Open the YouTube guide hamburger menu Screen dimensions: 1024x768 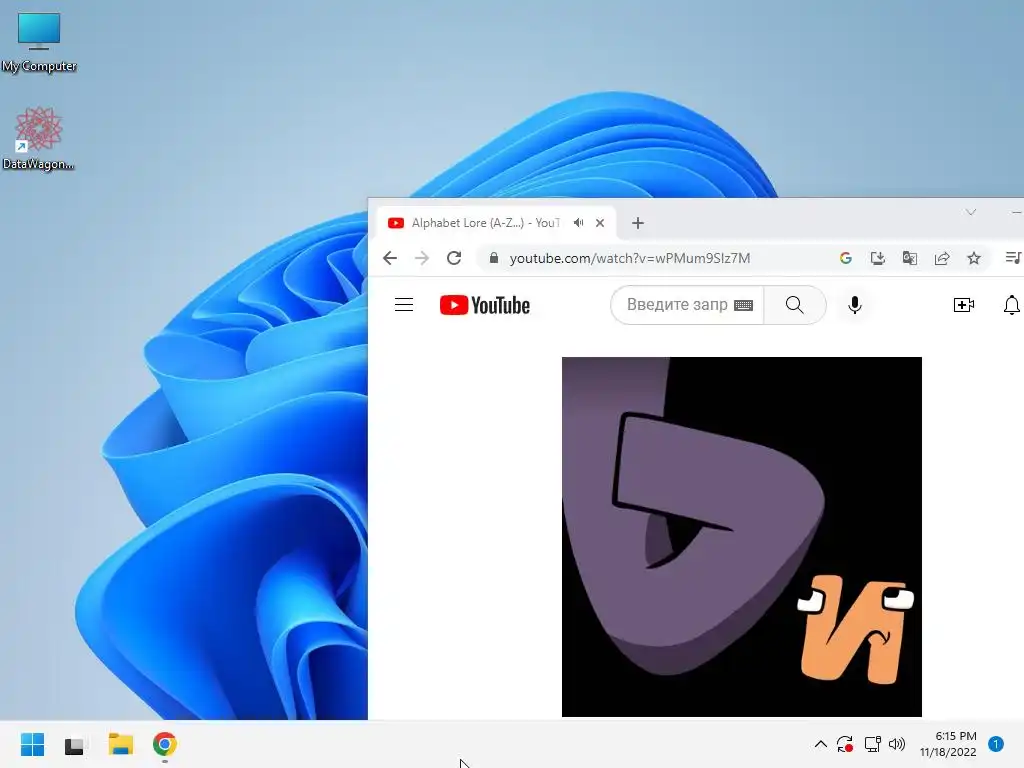[404, 305]
